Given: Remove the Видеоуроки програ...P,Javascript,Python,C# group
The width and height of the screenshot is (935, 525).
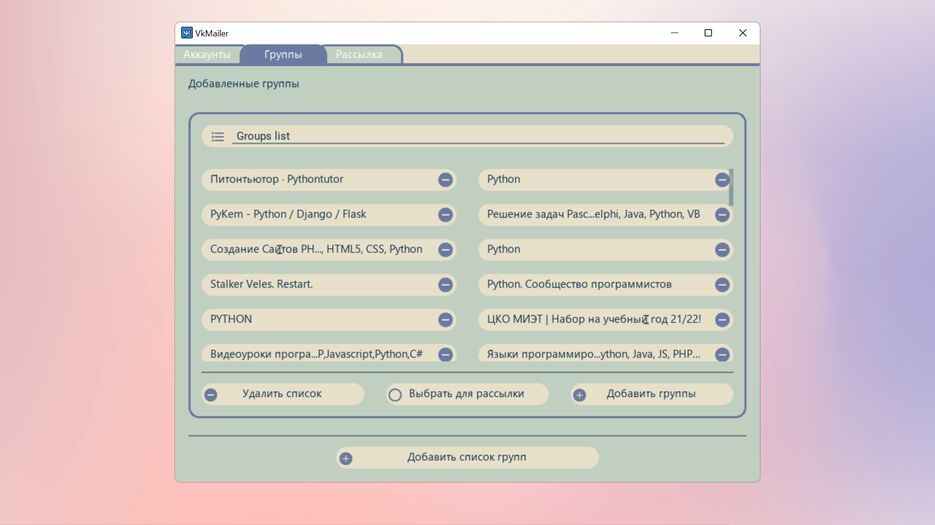Looking at the screenshot, I should pyautogui.click(x=445, y=354).
